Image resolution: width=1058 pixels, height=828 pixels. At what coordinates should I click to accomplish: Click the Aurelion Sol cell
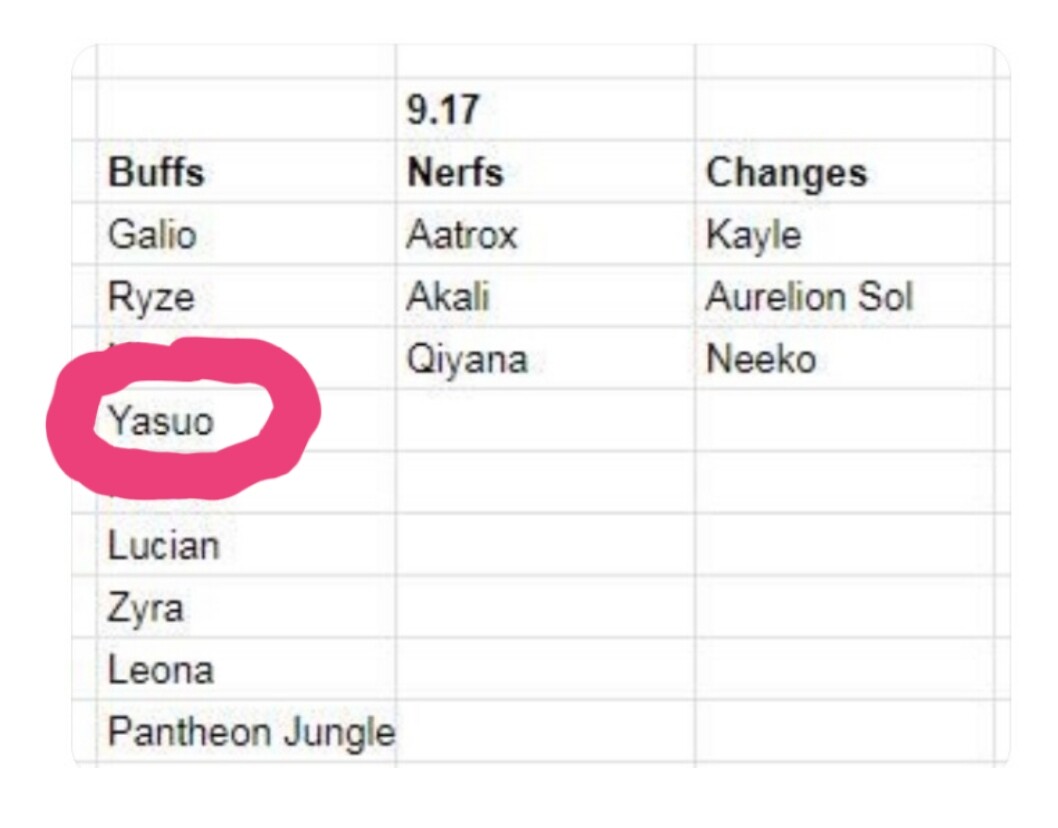coord(845,296)
